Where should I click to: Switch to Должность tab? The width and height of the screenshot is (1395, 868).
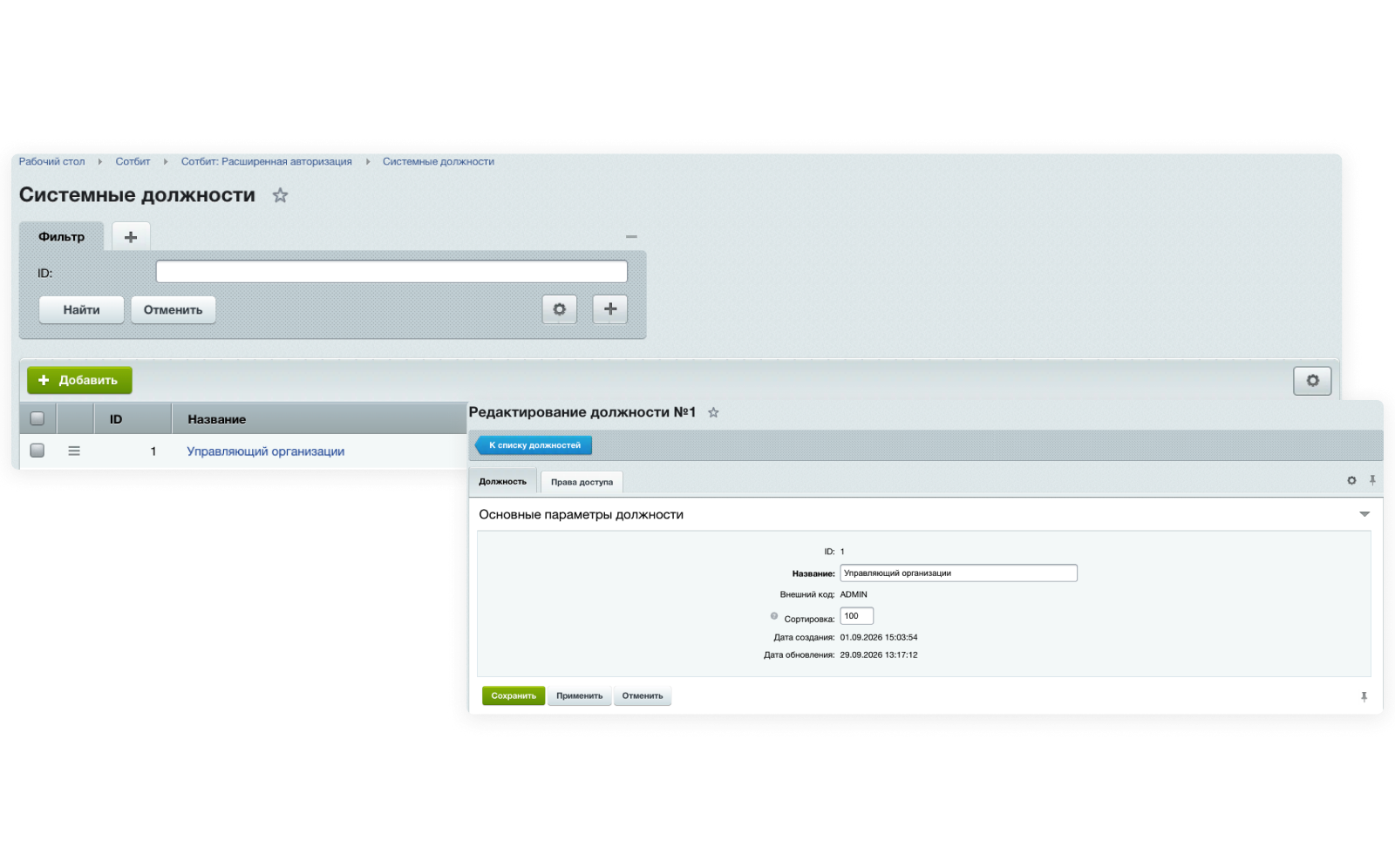click(x=503, y=481)
